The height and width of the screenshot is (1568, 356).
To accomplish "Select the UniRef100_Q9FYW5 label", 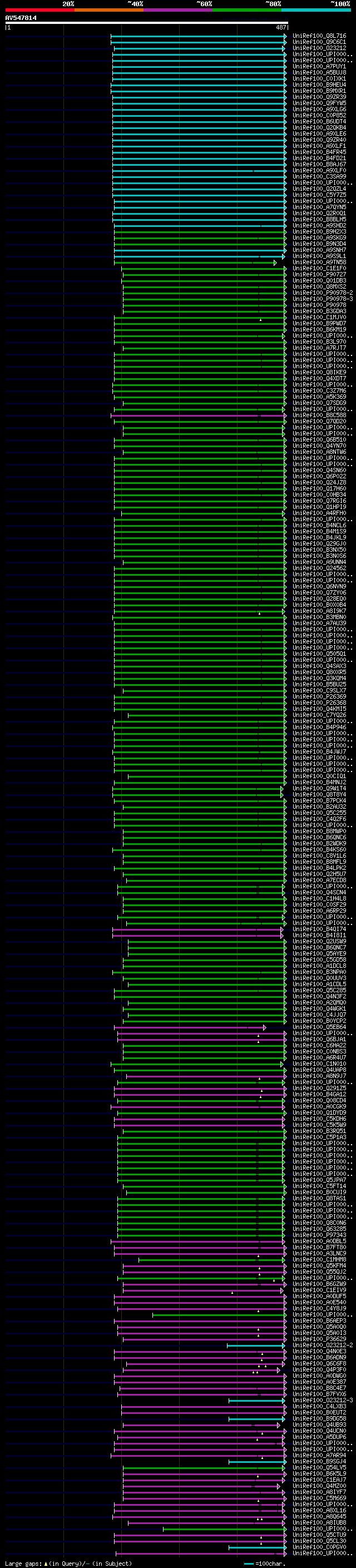I will [x=319, y=103].
